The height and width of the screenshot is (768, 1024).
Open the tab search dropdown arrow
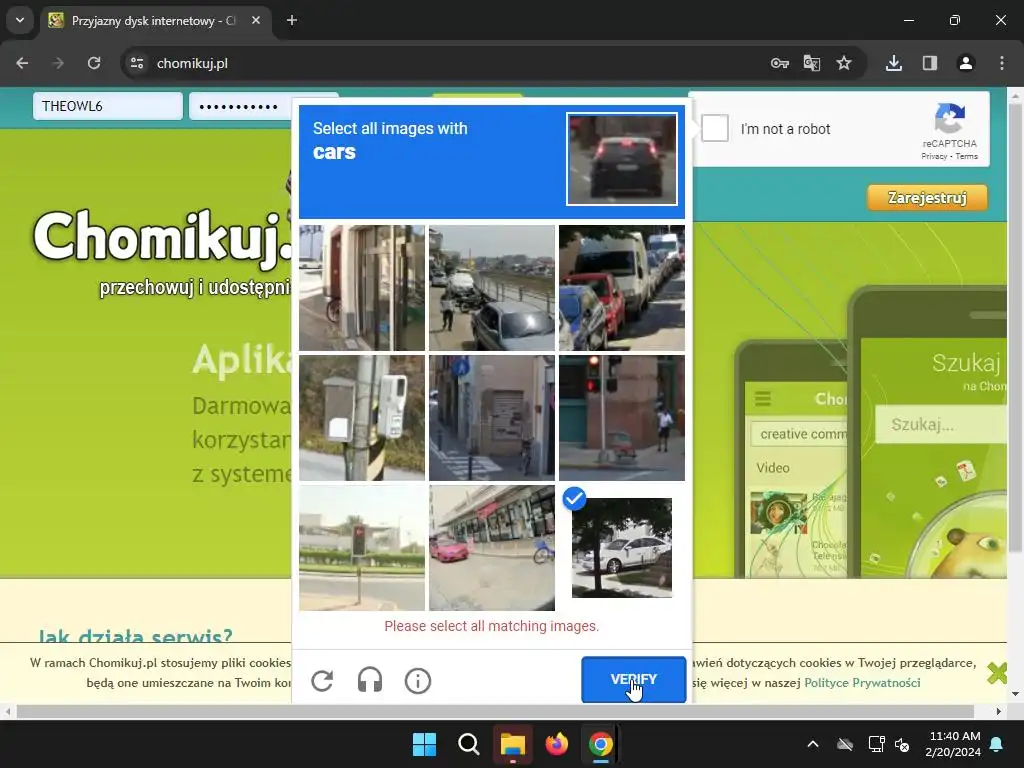(x=20, y=20)
